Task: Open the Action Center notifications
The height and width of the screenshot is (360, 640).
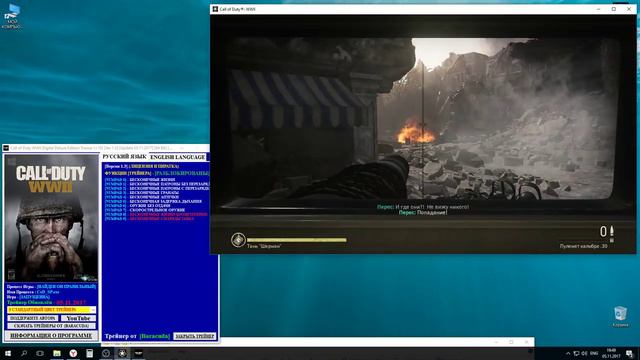Action: click(x=630, y=353)
